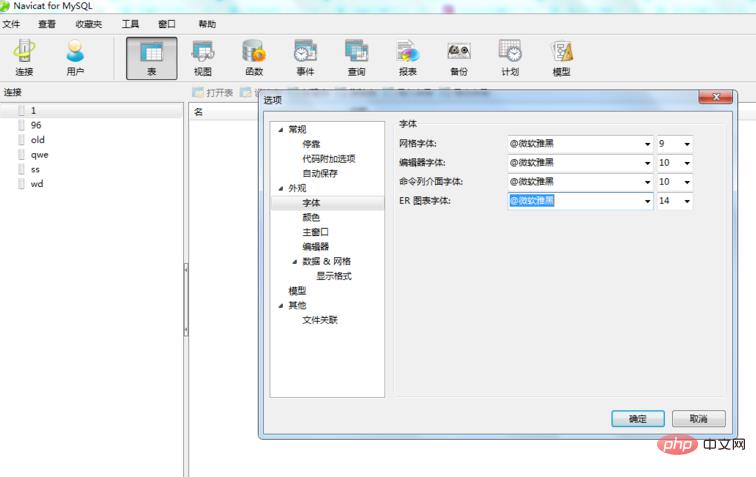Open the ER 图表字体 size dropdown

click(686, 201)
